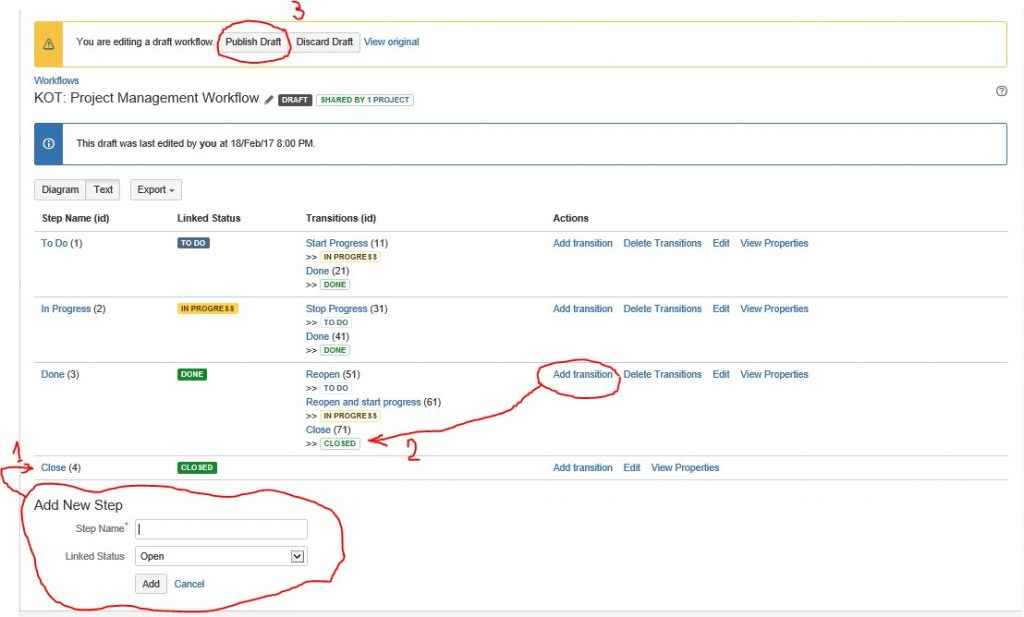Edit the Done step
The width and height of the screenshot is (1024, 617).
[x=721, y=375]
